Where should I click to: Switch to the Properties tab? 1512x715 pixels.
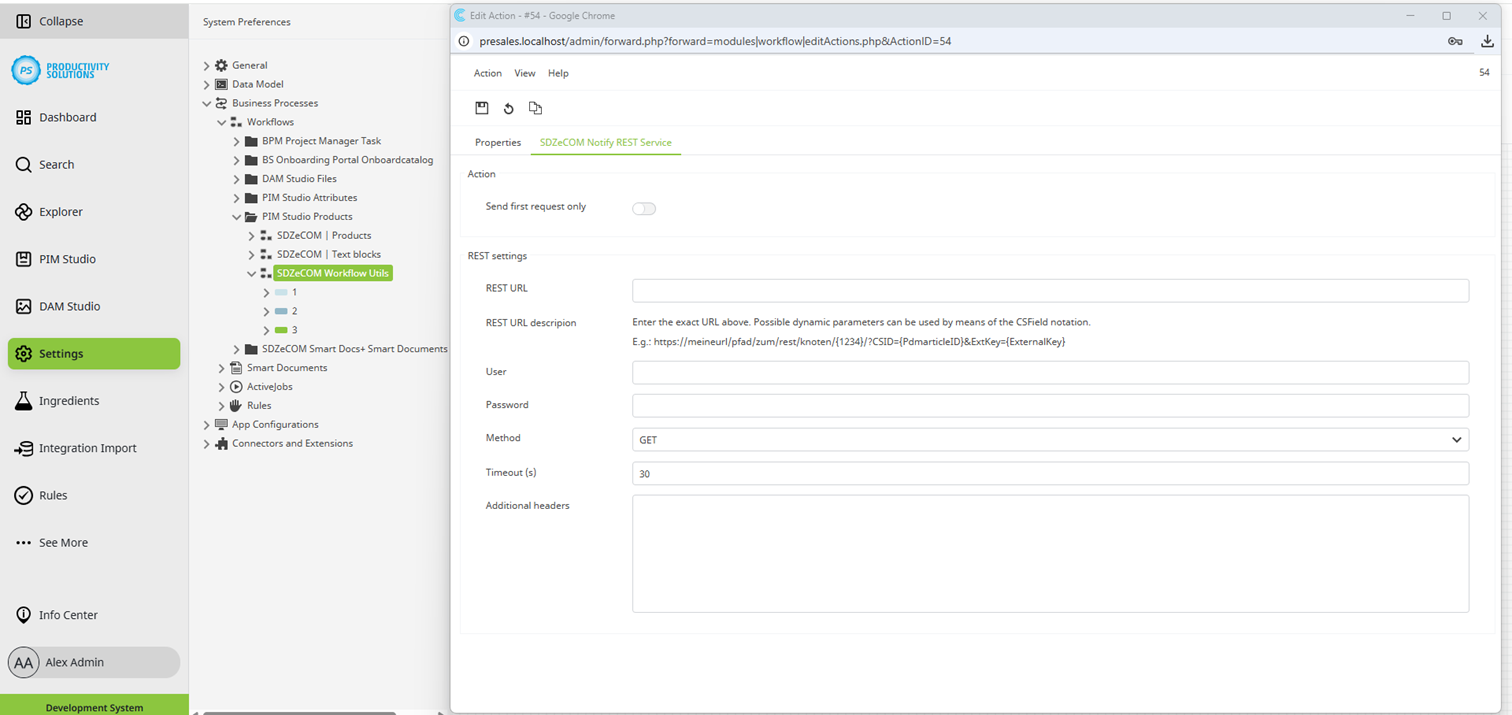tap(497, 142)
